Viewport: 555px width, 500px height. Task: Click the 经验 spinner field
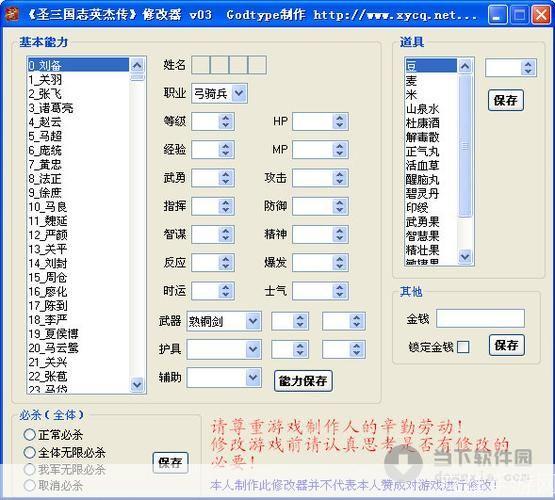point(212,150)
